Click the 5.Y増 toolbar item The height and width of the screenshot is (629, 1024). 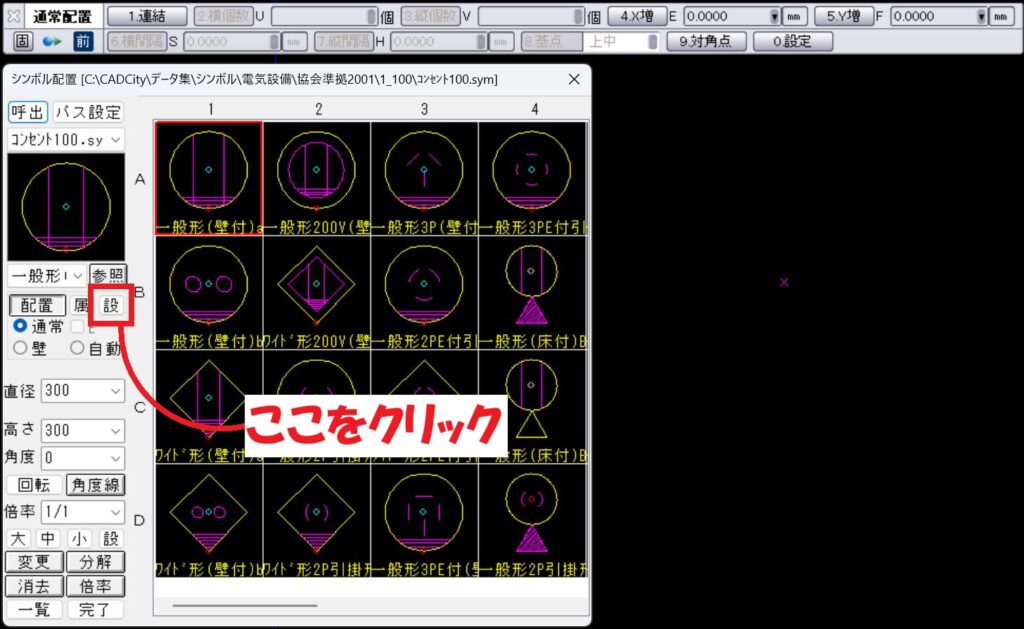(844, 16)
